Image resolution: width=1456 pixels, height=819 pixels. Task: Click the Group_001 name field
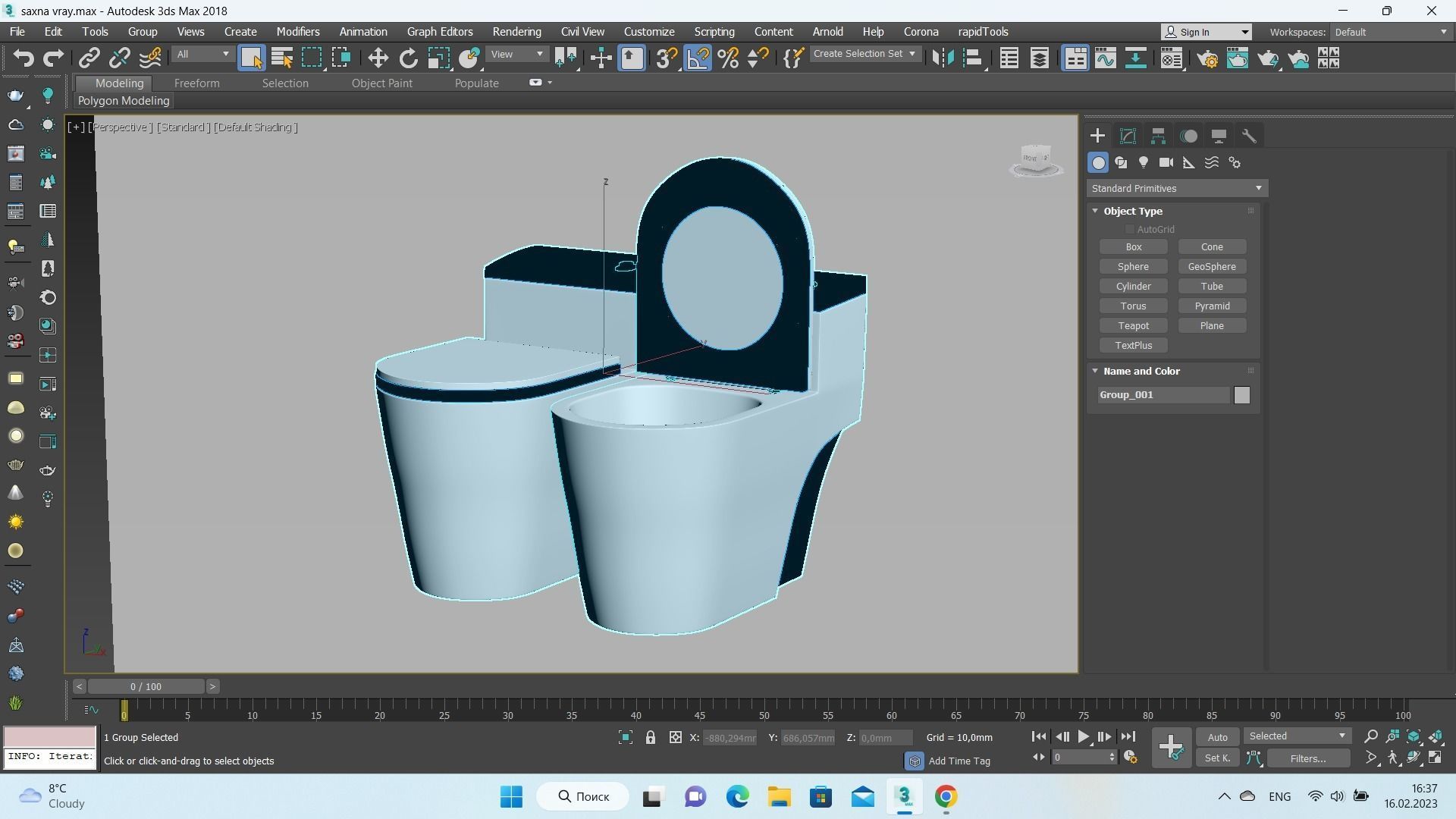(x=1163, y=395)
